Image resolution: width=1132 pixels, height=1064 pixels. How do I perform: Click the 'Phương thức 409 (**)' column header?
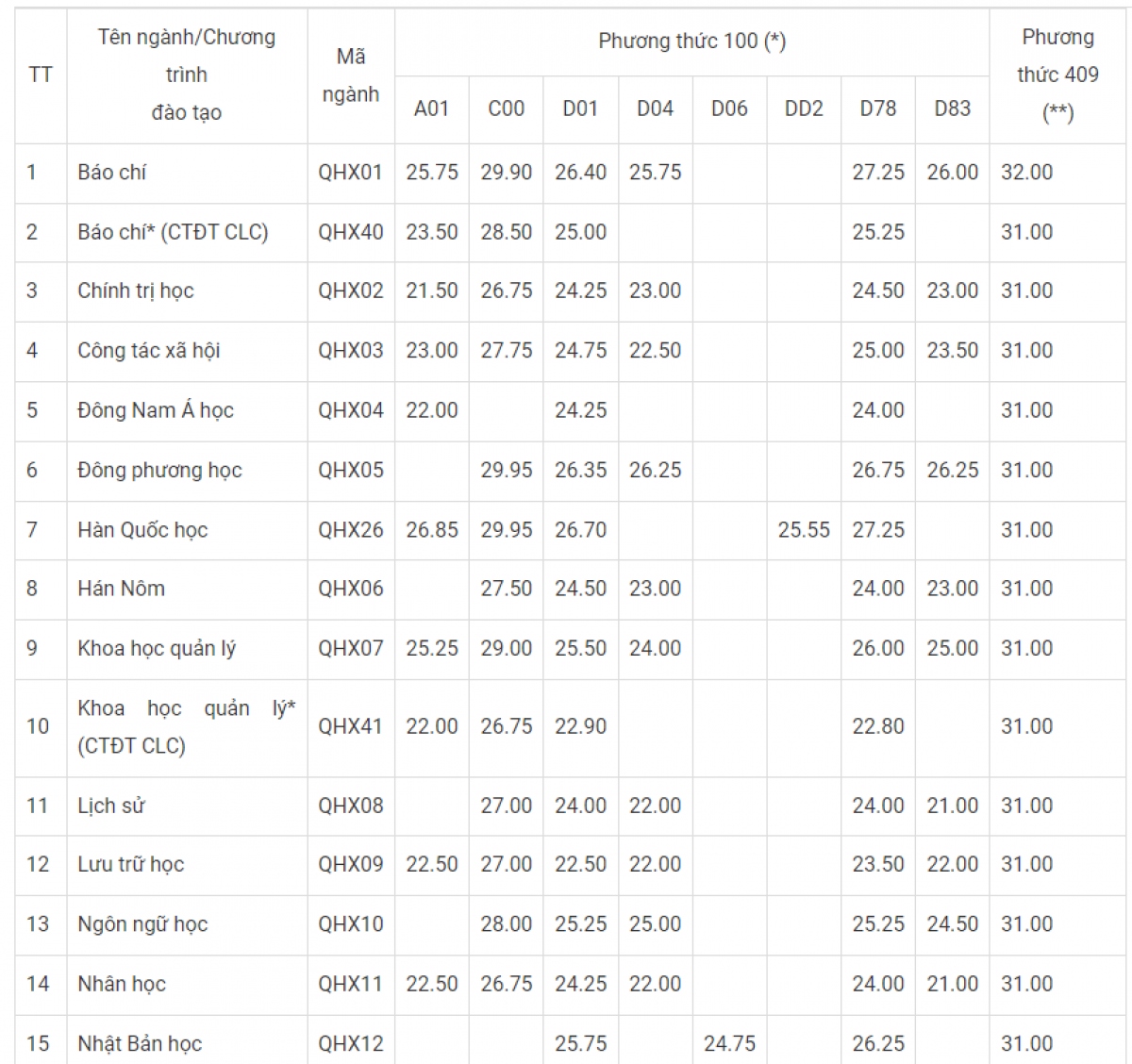point(1057,75)
